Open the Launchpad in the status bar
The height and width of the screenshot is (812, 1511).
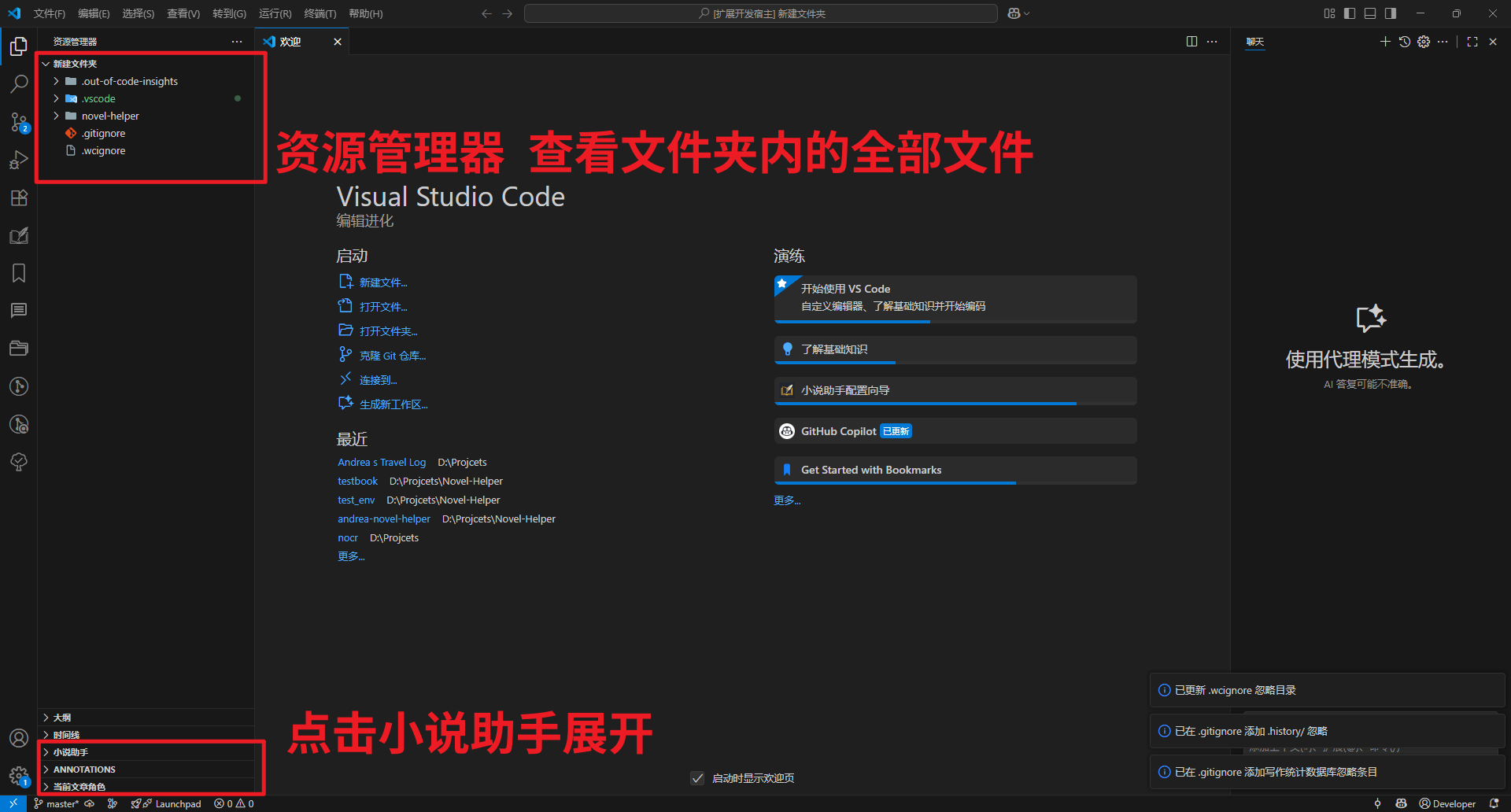[x=167, y=803]
